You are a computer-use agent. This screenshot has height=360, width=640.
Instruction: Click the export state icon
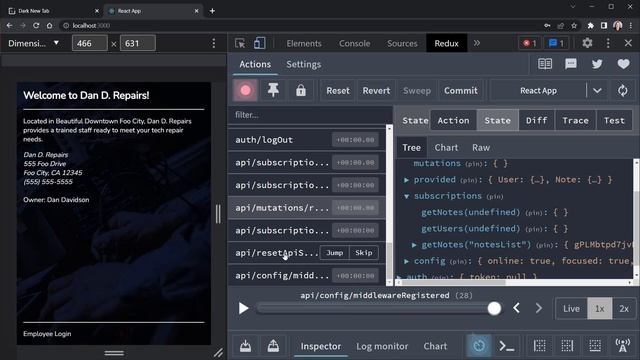[x=273, y=346]
